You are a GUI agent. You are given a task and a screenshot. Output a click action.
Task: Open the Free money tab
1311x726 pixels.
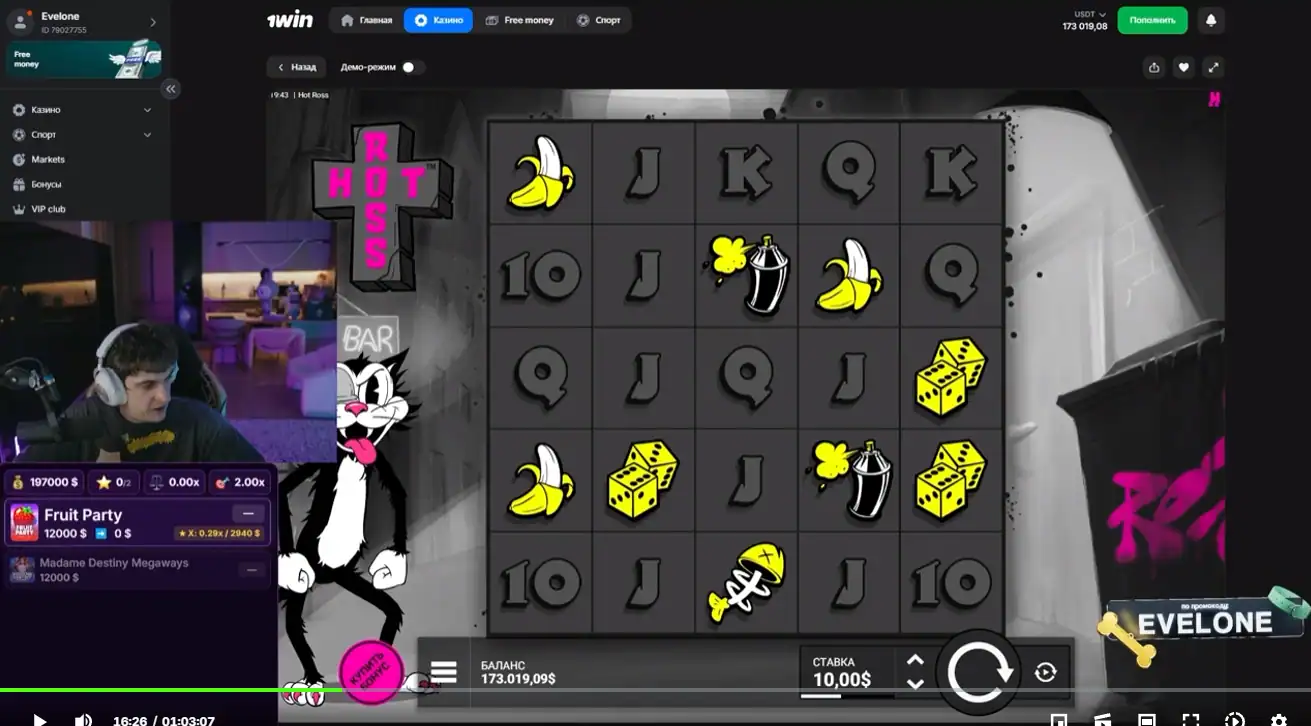(519, 20)
